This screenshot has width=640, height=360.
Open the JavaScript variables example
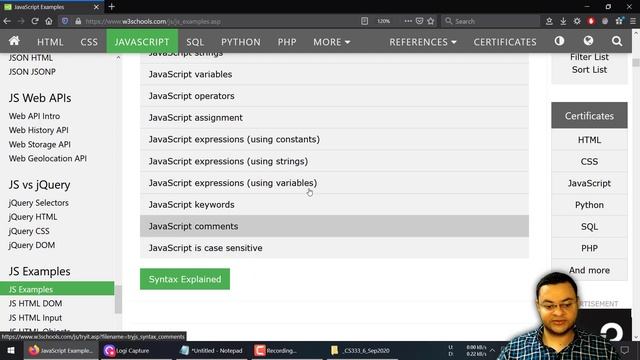[334, 74]
